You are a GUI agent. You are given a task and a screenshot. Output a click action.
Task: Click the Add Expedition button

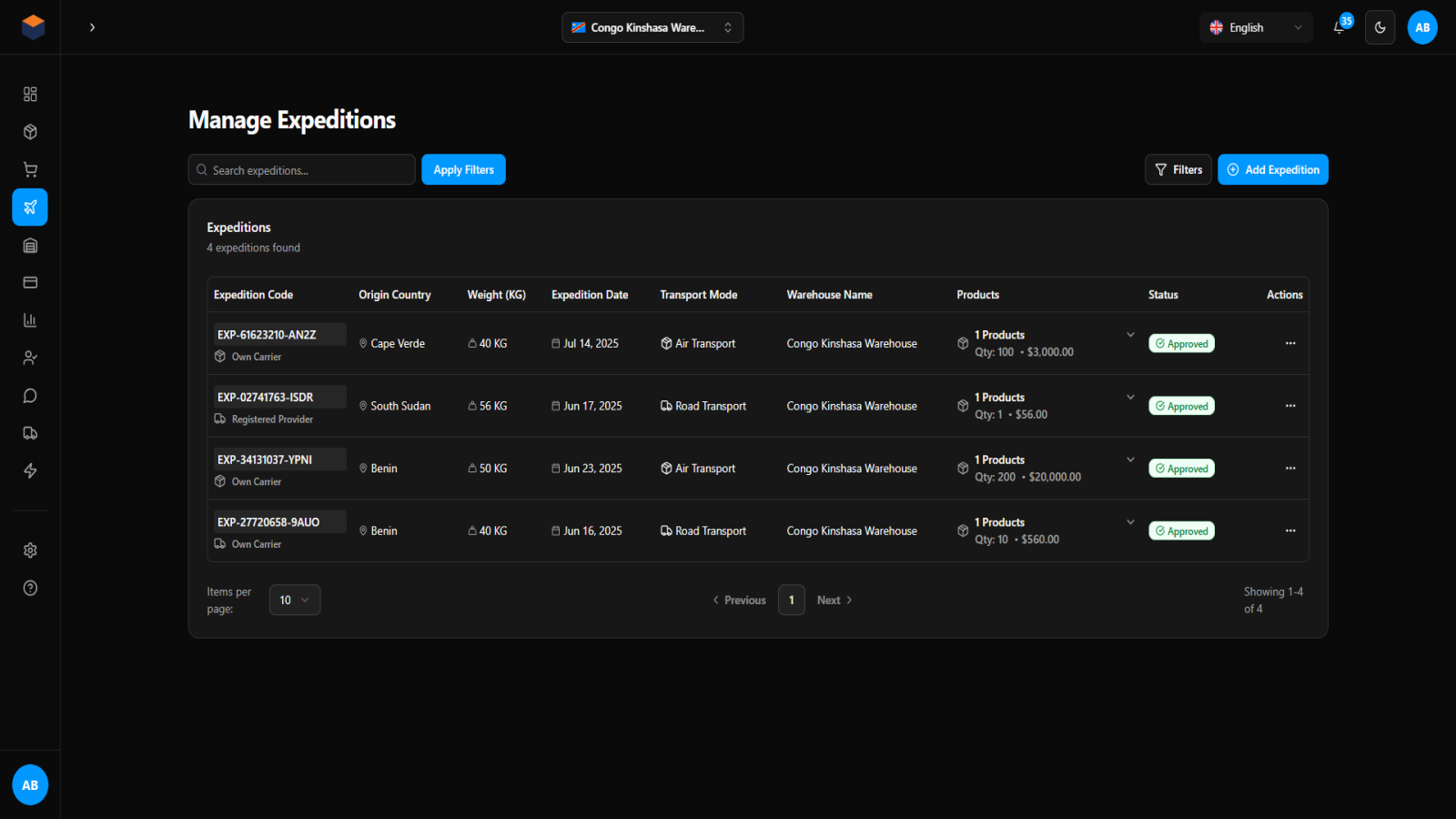1272,169
